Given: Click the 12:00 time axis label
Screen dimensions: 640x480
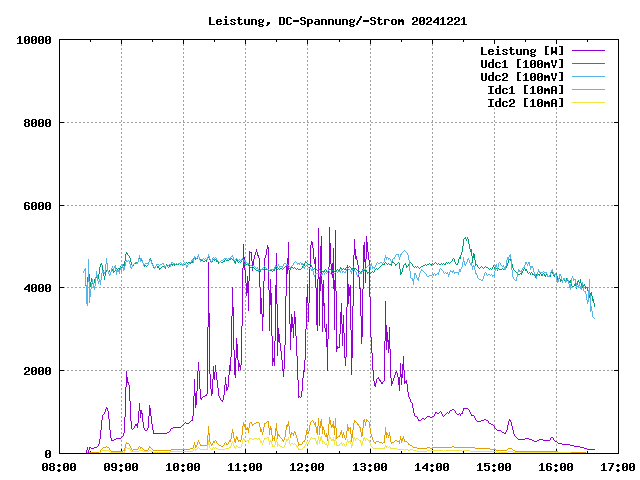Looking at the screenshot, I should point(308,467).
